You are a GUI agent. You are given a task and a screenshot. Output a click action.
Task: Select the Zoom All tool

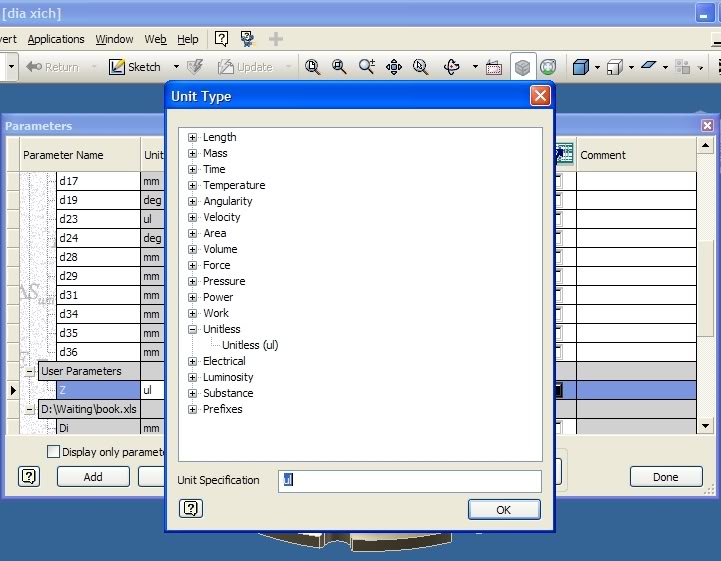312,67
